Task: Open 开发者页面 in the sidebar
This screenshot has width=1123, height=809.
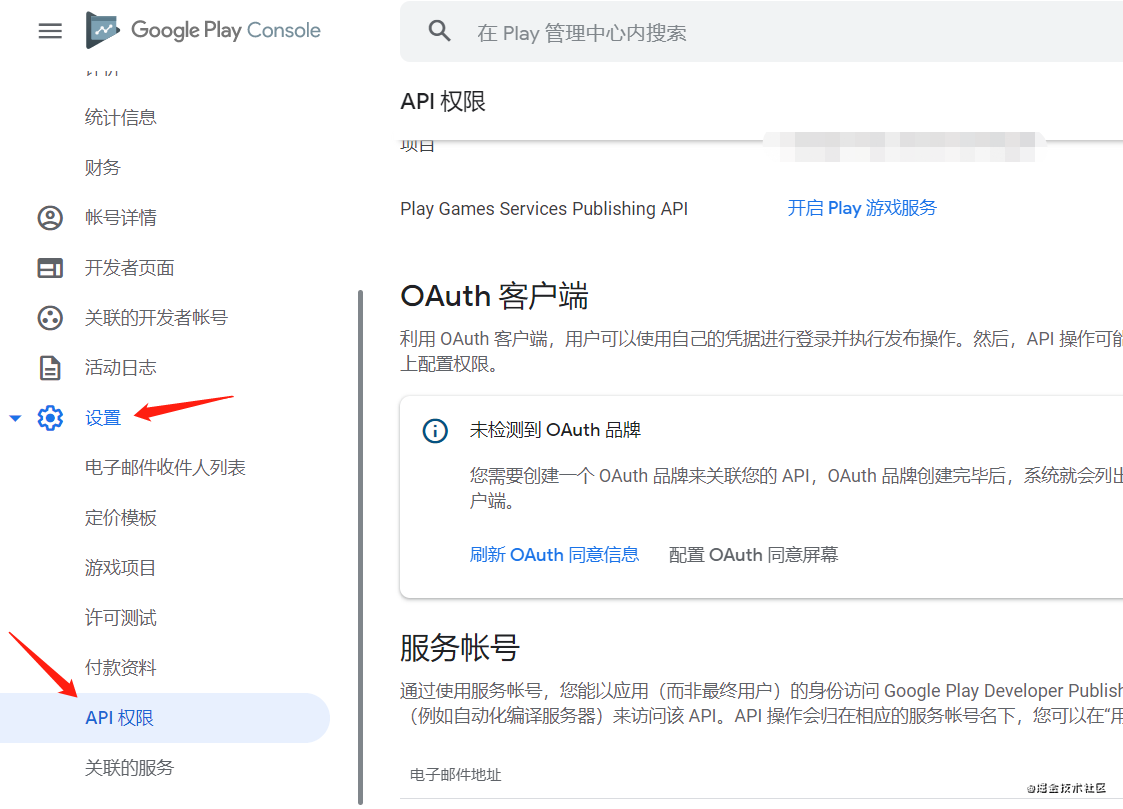Action: pos(130,268)
